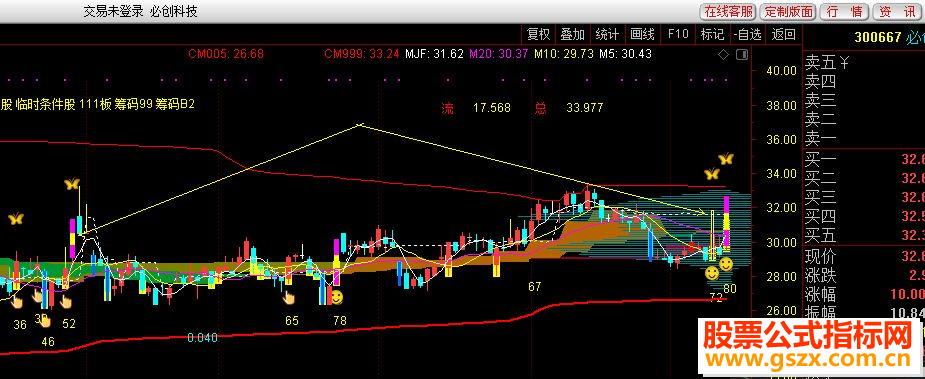The height and width of the screenshot is (379, 925).
Task: Open 统计 statistics from chart toolbar
Action: (607, 34)
